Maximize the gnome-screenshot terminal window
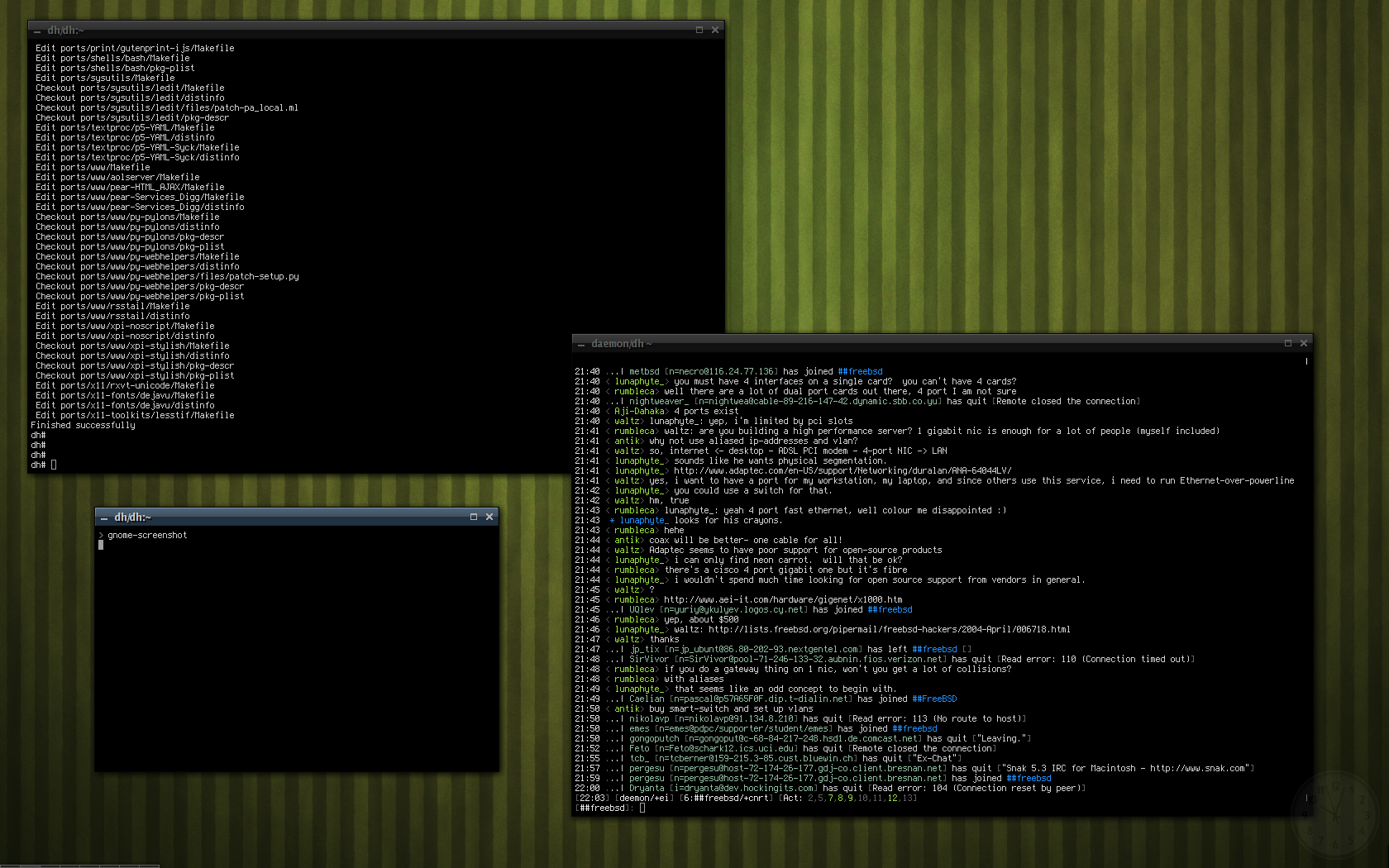Screen dimensions: 1389x868 point(474,517)
